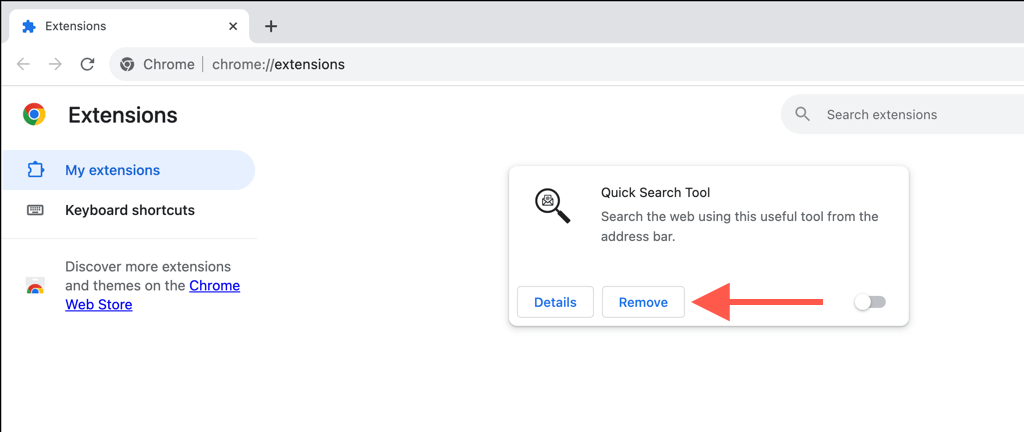
Task: Click the magnifier icon in search box
Action: tap(802, 115)
